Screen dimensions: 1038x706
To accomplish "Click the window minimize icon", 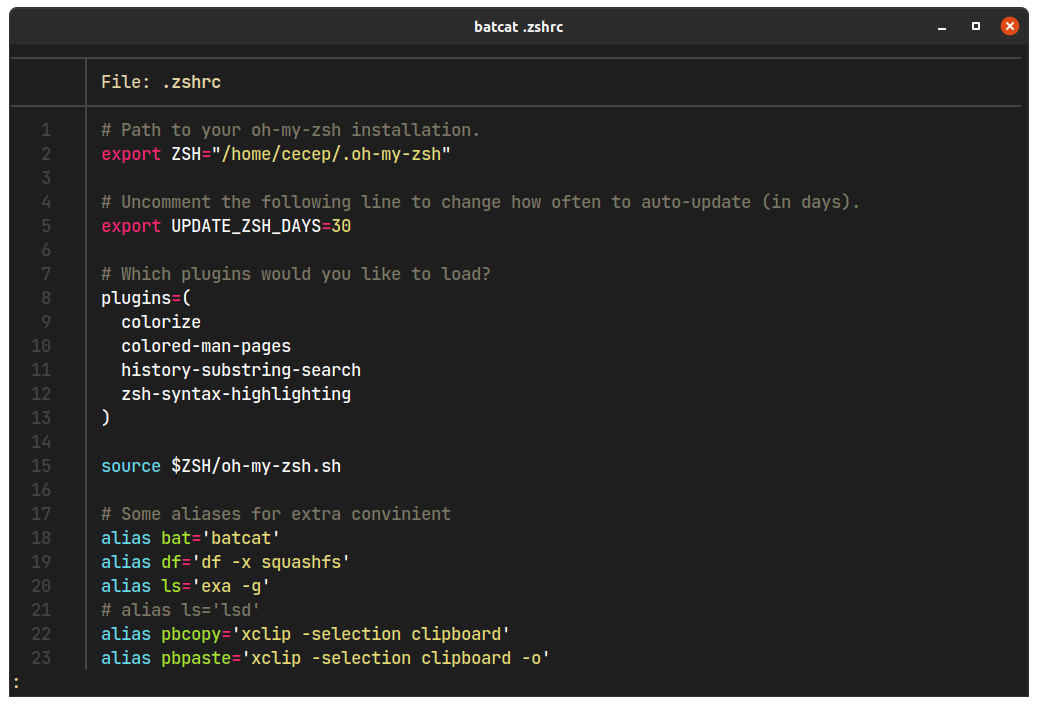I will (941, 27).
